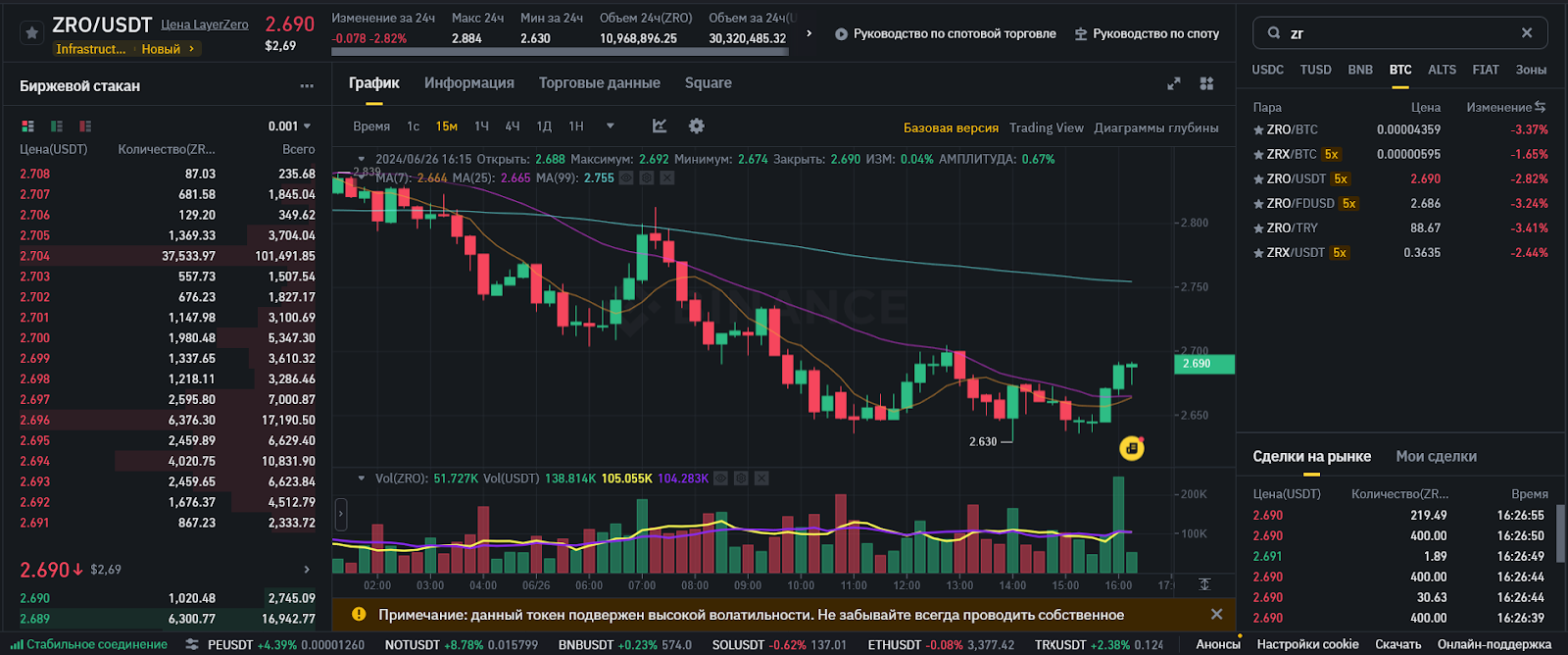This screenshot has width=1568, height=655.
Task: Toggle Vol indicator visibility eye
Action: point(721,479)
